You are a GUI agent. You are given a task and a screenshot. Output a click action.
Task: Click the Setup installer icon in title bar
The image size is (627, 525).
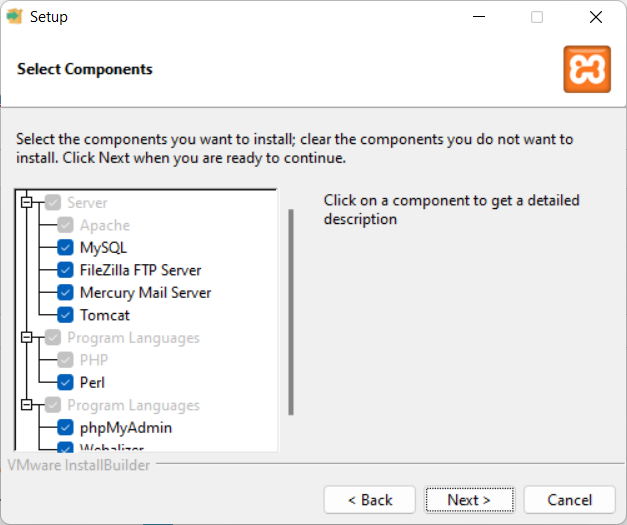point(14,16)
